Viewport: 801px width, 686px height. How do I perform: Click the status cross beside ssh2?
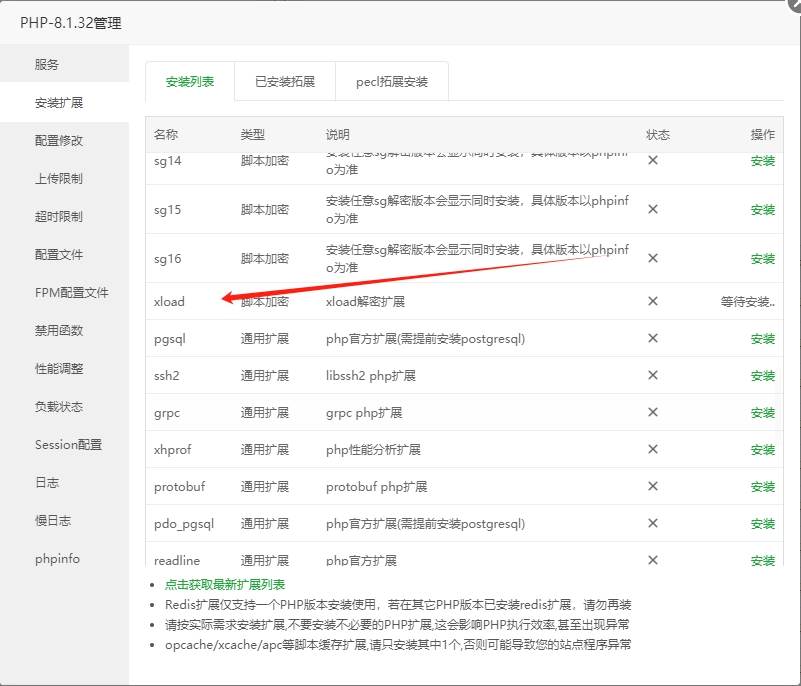coord(652,375)
